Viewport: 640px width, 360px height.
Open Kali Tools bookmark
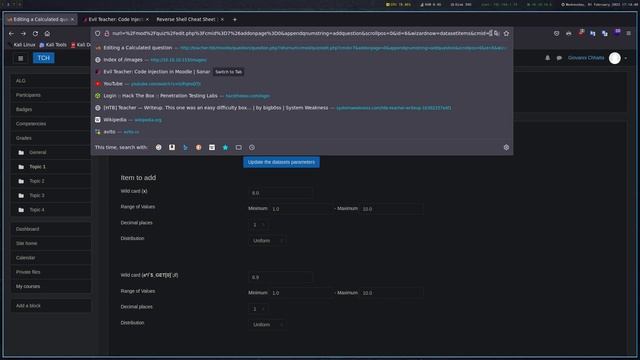coord(53,45)
